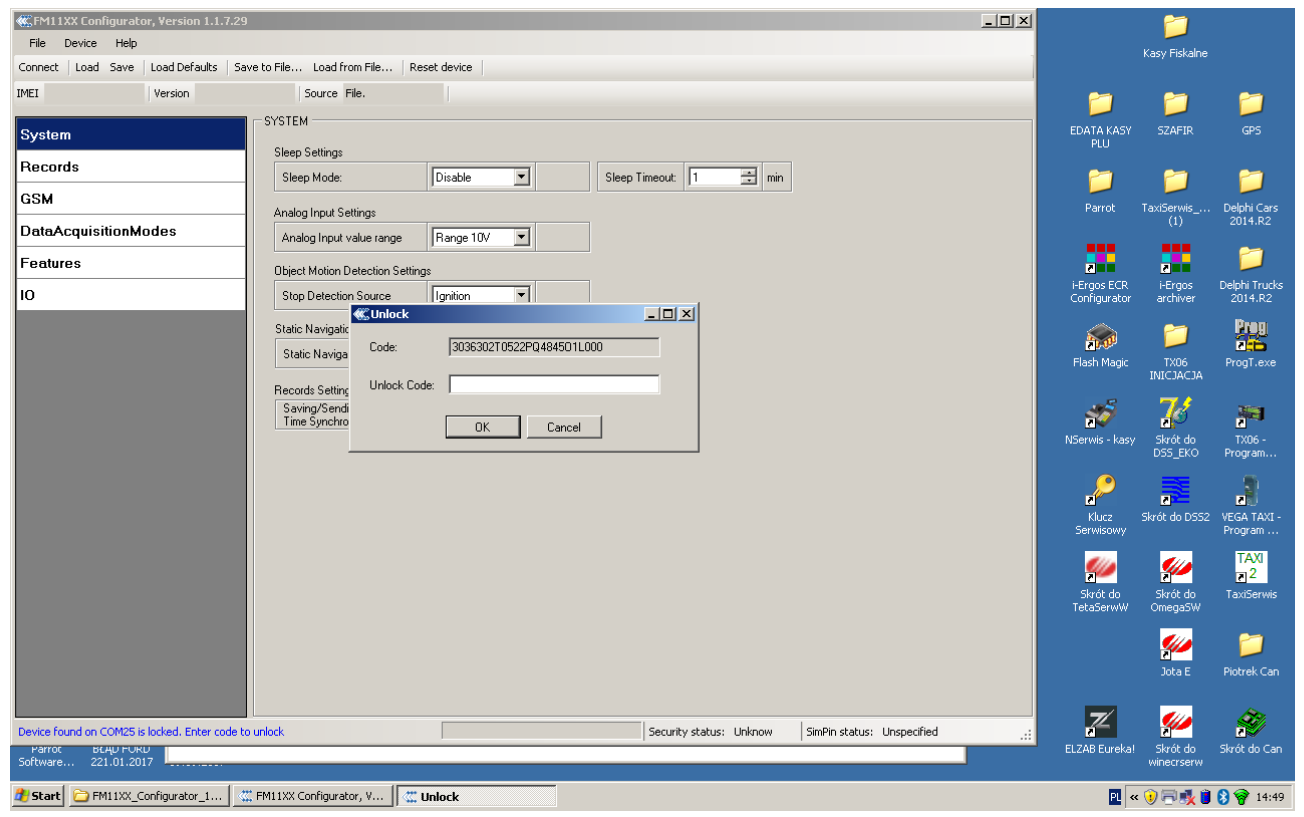Open the File menu

(x=38, y=43)
